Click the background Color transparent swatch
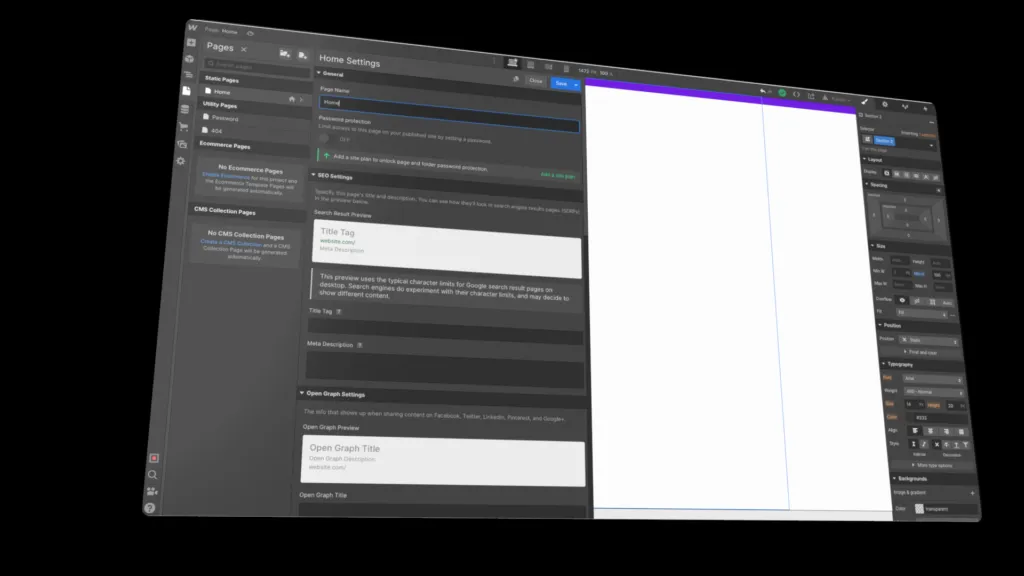 tap(920, 508)
